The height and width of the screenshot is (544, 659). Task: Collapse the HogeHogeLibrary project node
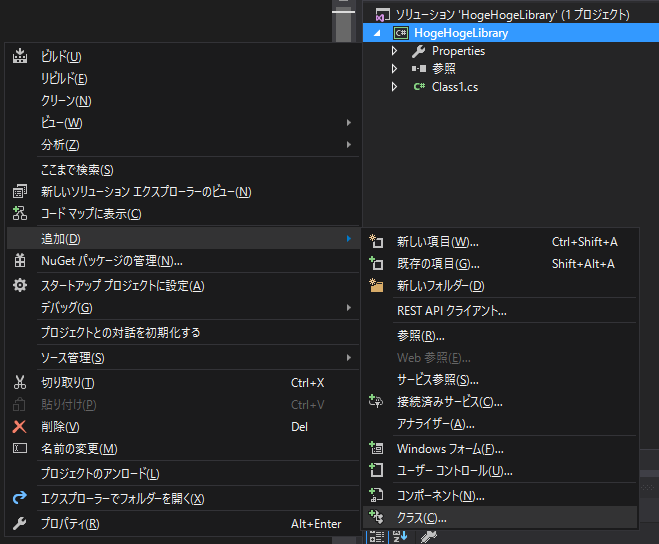coord(377,33)
